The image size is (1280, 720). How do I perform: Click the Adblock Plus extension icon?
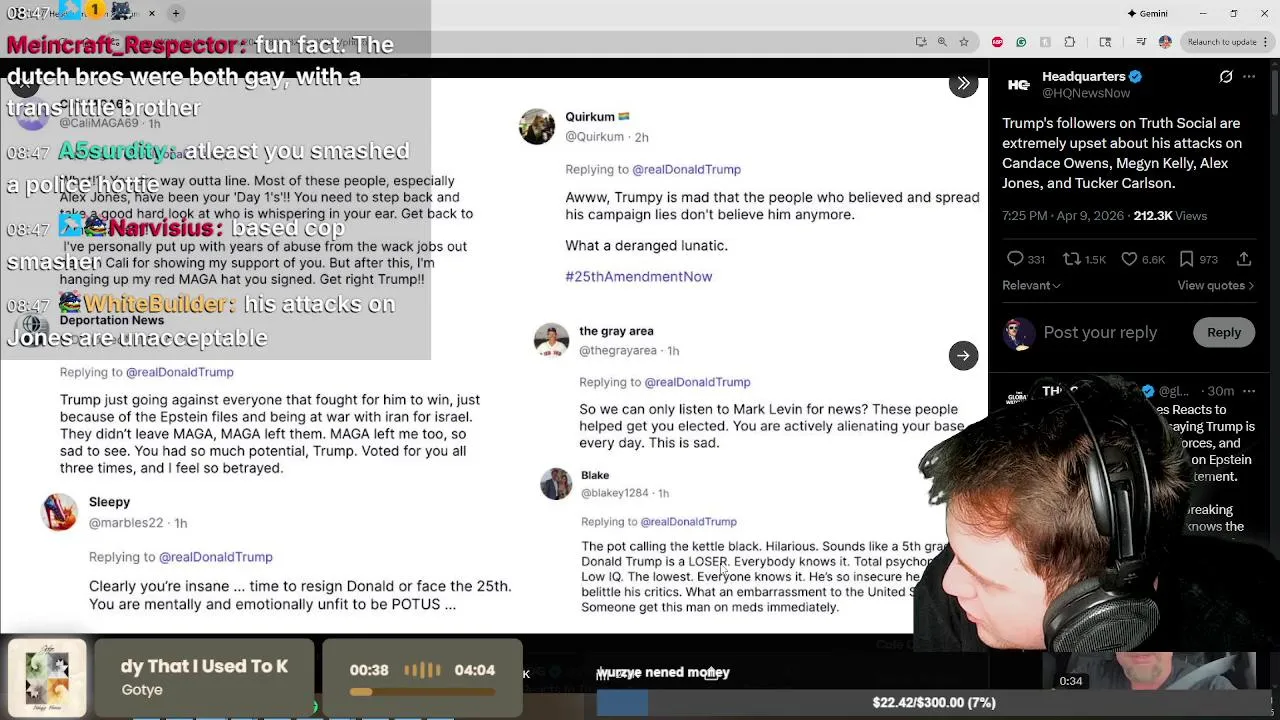997,42
